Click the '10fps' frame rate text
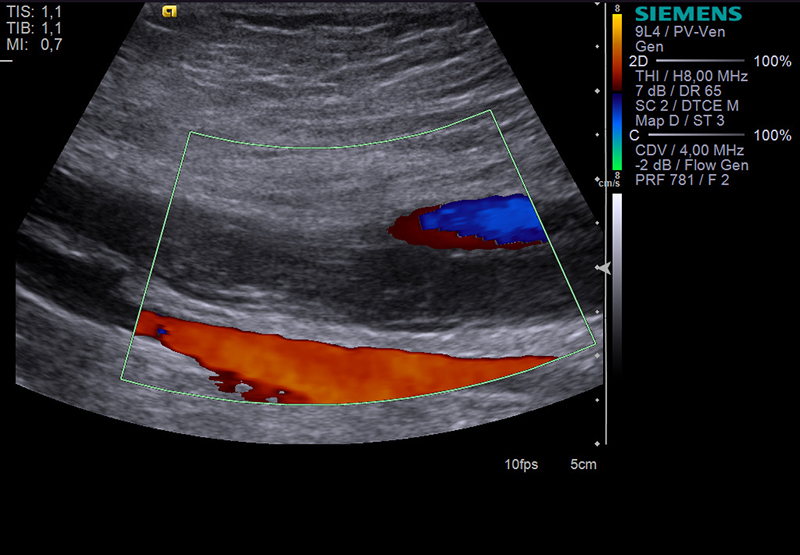800x555 pixels. (x=521, y=465)
